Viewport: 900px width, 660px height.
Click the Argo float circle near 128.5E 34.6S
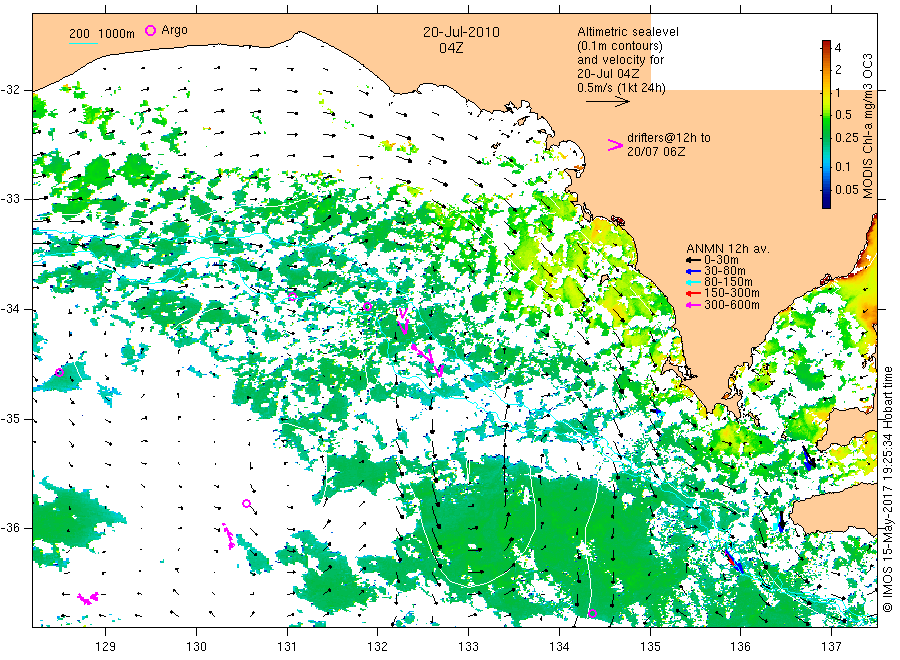[59, 372]
